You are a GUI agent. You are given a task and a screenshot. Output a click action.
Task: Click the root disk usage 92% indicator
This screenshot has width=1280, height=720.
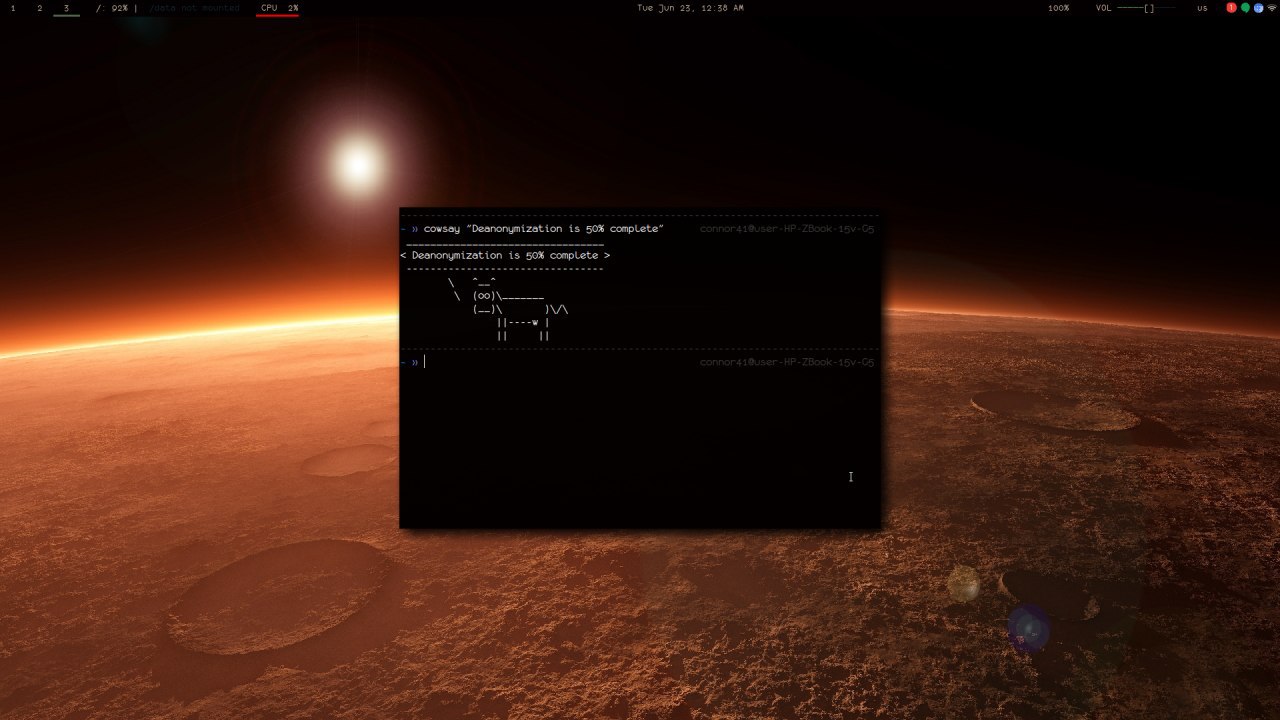click(113, 8)
